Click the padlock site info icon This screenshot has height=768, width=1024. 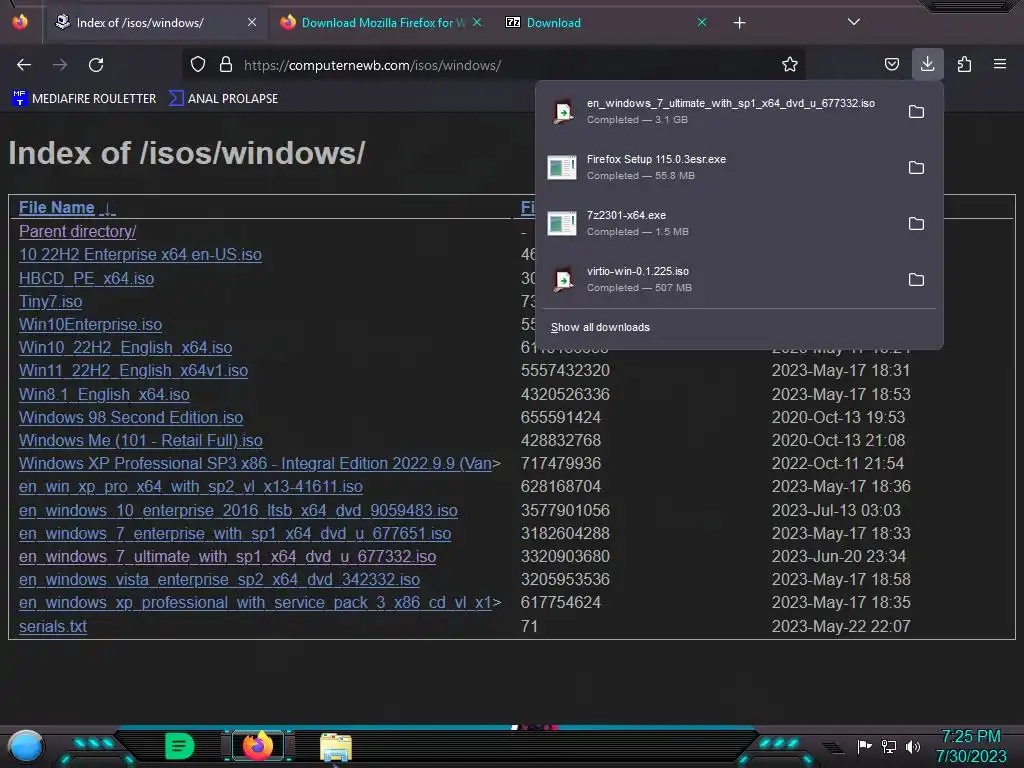click(226, 65)
